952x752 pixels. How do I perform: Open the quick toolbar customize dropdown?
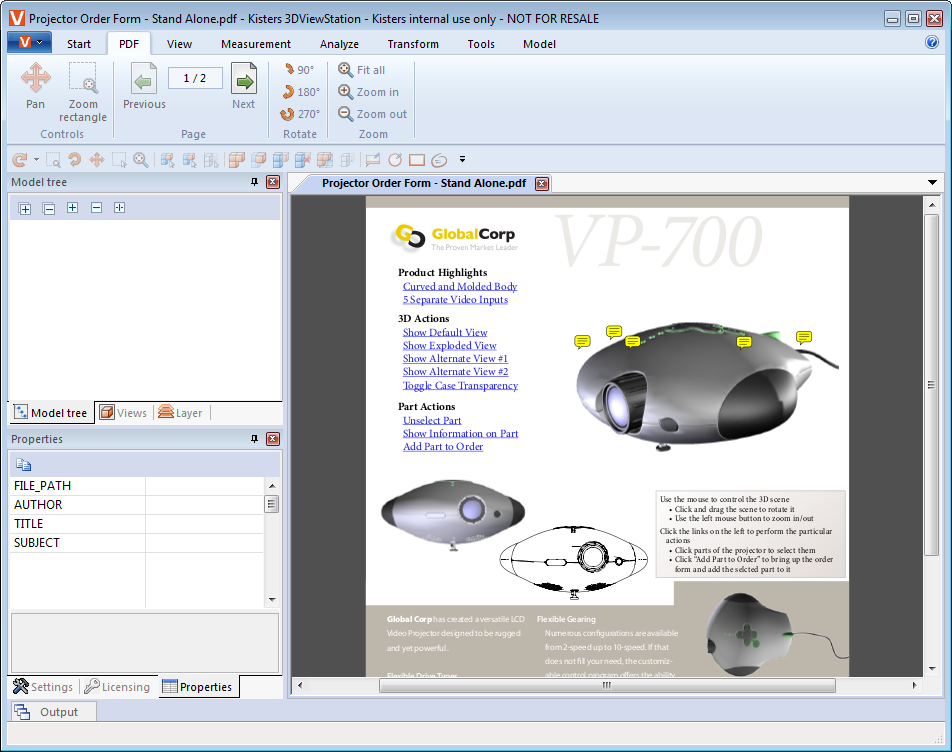click(462, 160)
